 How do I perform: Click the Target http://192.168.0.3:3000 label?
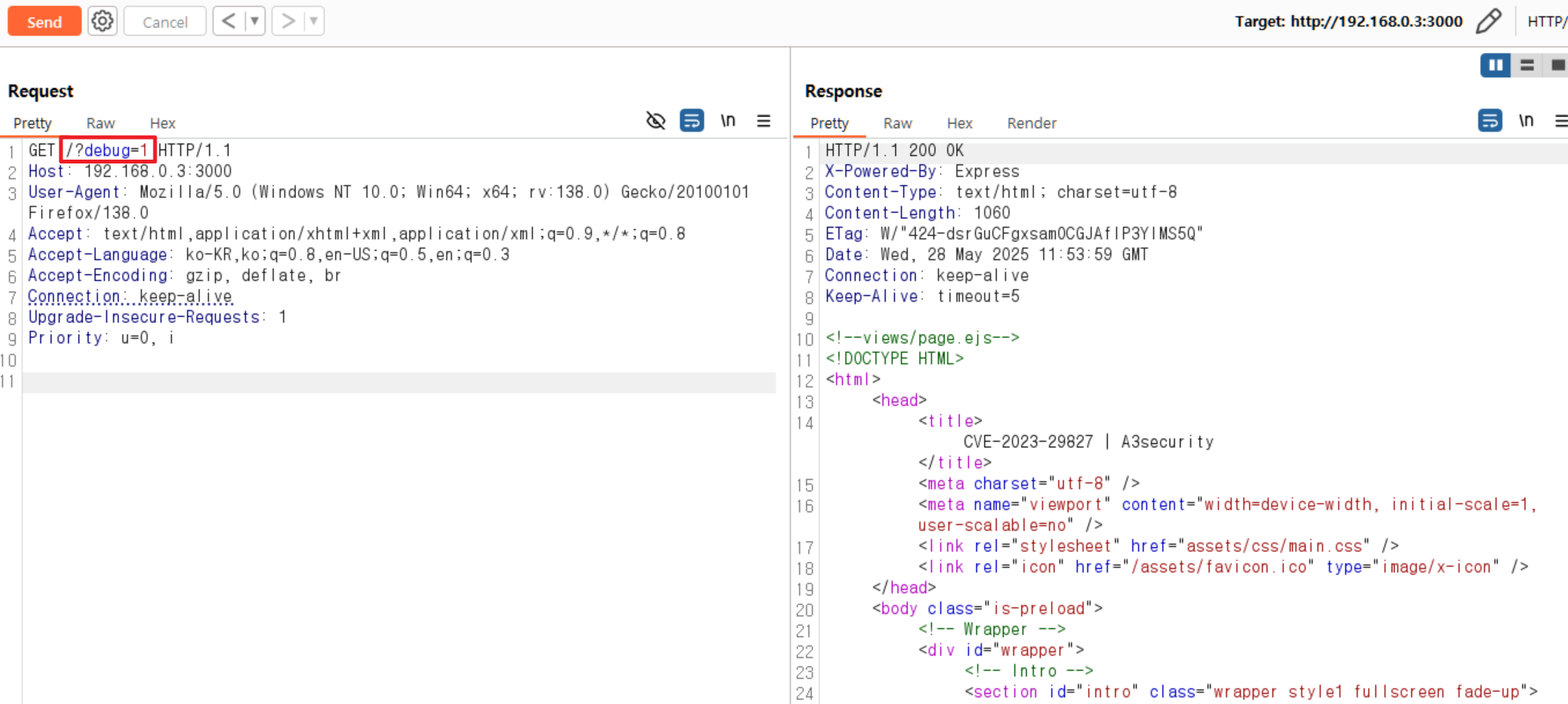coord(1348,22)
